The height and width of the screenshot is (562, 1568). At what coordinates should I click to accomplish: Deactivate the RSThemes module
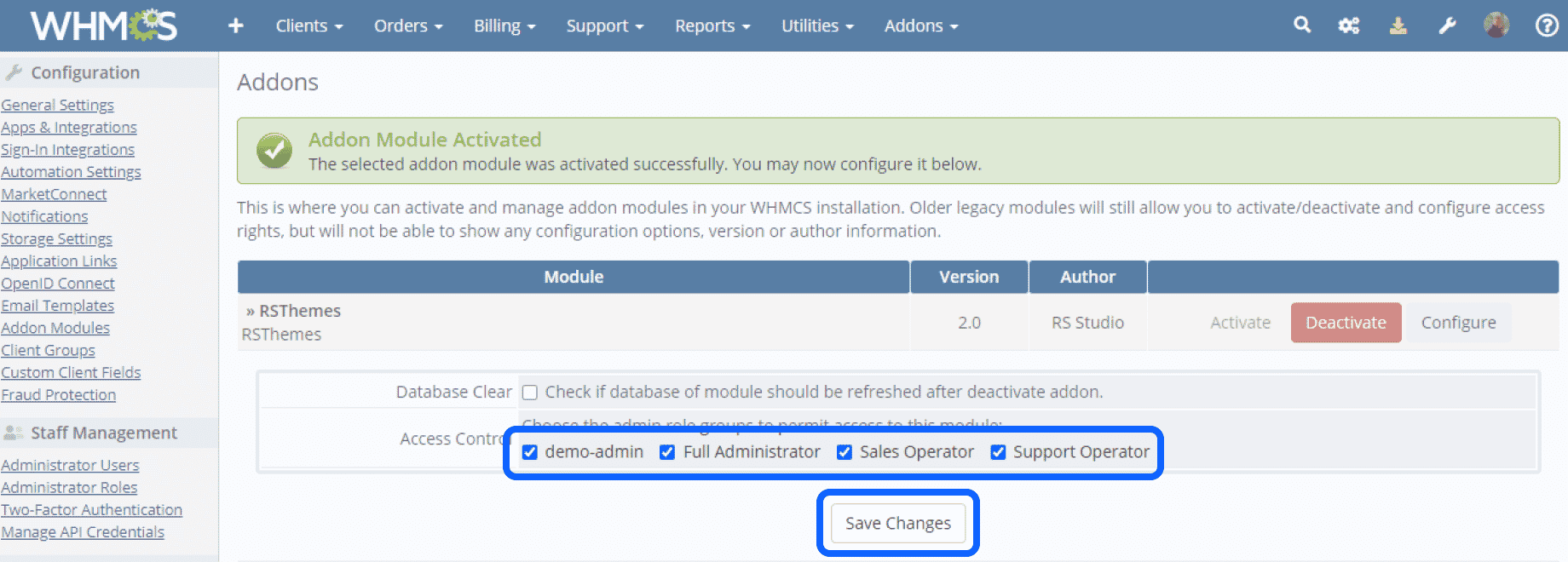[1346, 323]
